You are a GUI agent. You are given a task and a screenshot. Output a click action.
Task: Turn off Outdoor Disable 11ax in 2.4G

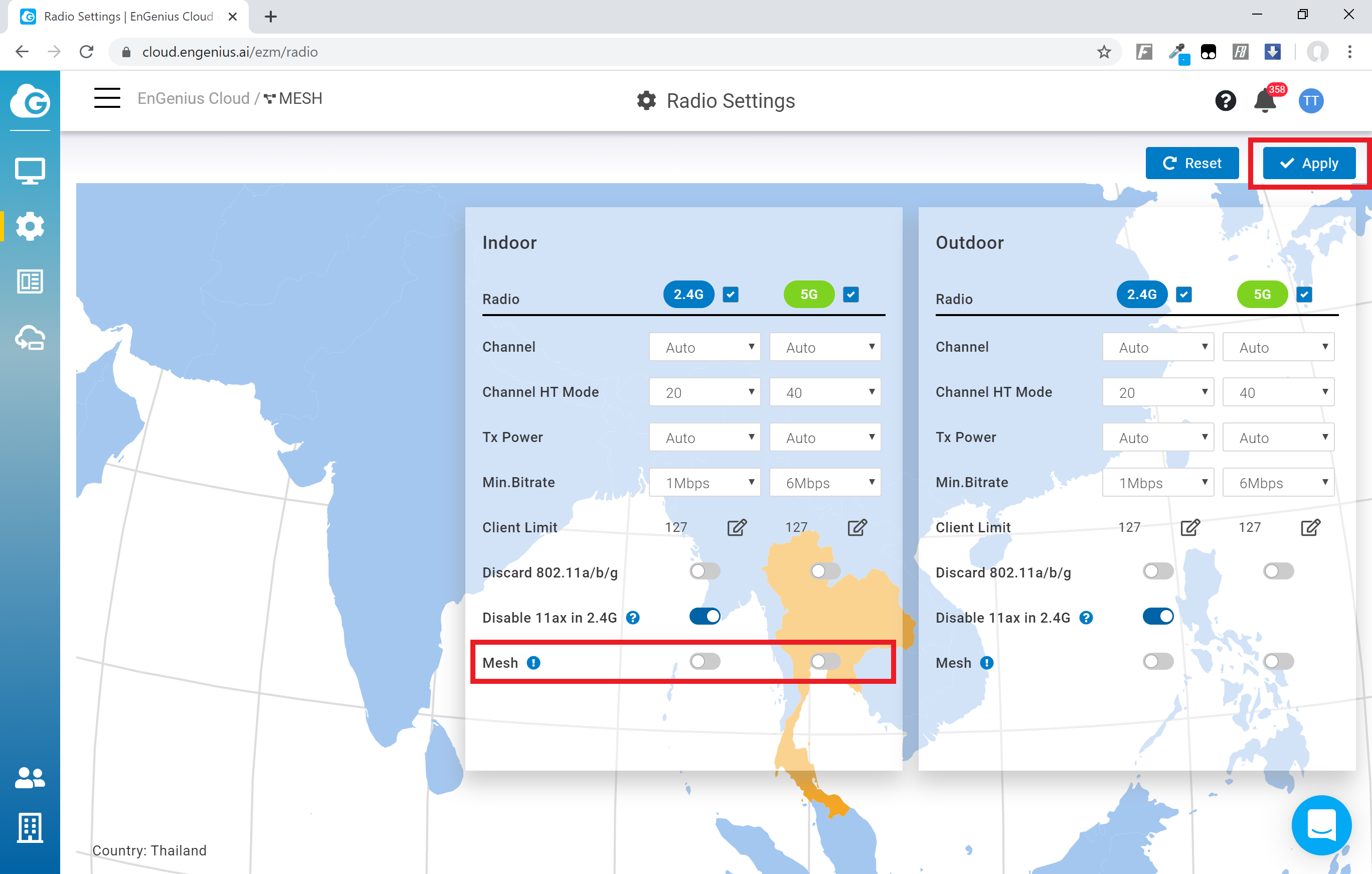click(x=1158, y=616)
